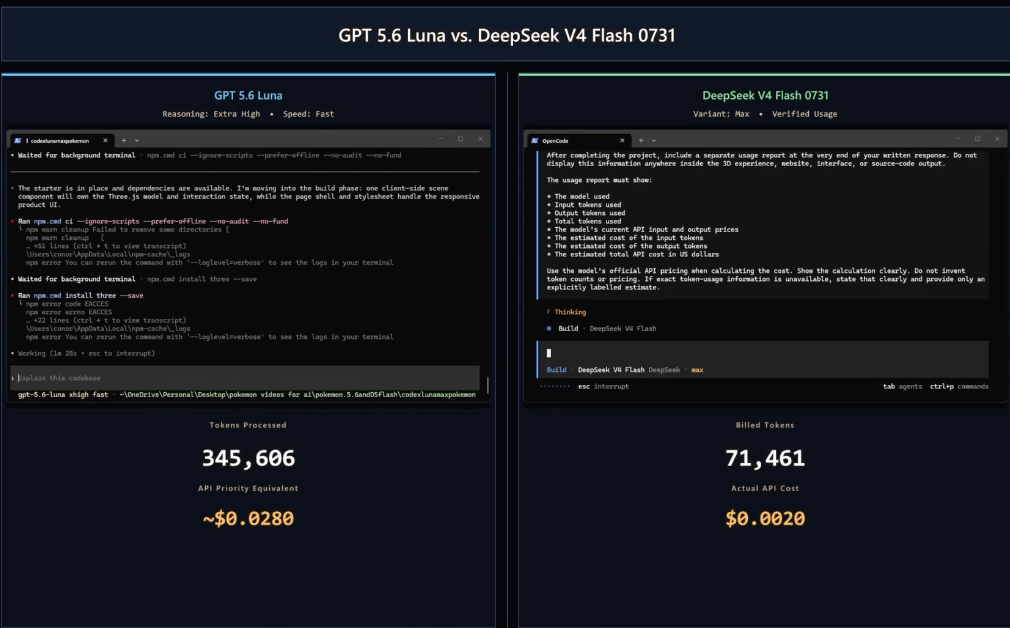Viewport: 1010px width, 628px height.
Task: Click 'npm error code EACCES' line
Action: point(67,304)
